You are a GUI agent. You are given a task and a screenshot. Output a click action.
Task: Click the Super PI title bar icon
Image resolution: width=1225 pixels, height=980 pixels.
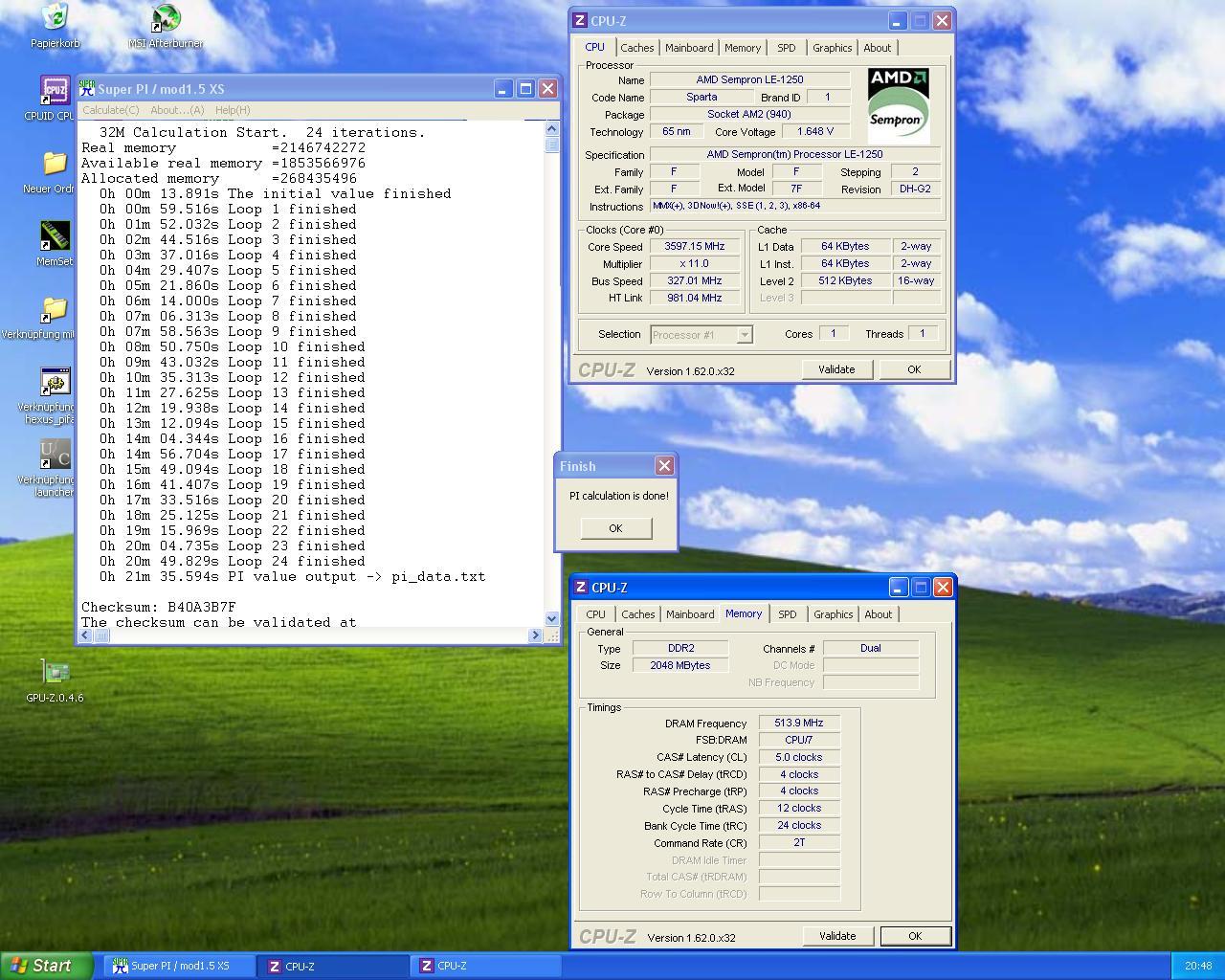pyautogui.click(x=87, y=88)
